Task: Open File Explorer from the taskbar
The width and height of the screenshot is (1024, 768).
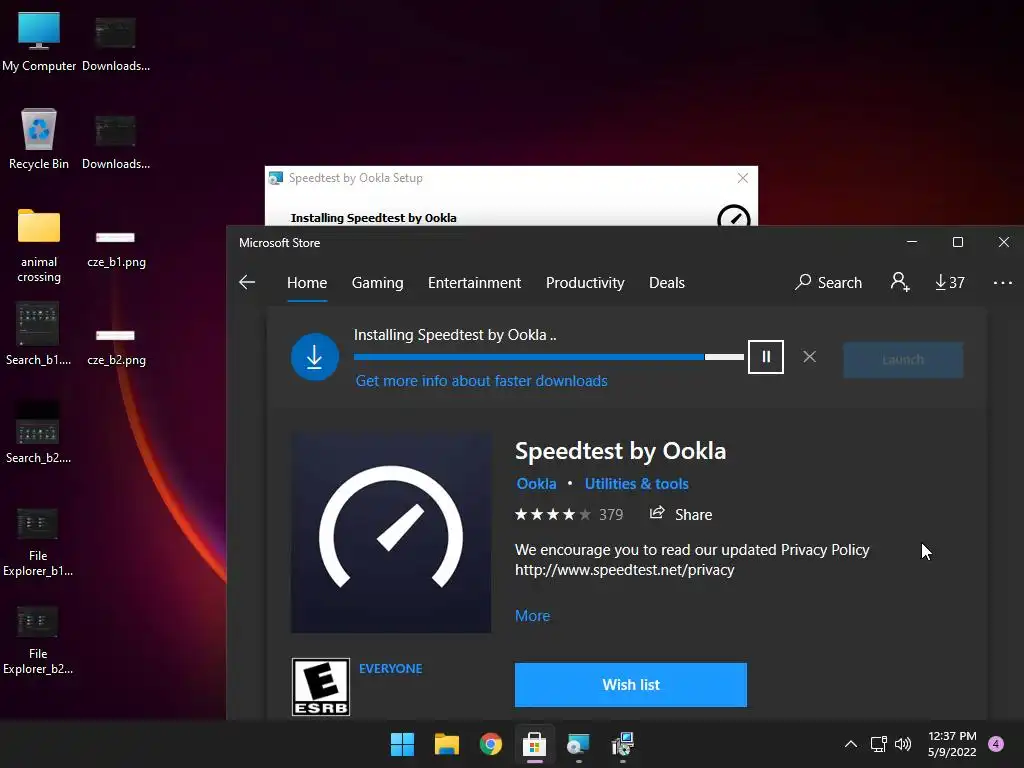Action: coord(447,744)
